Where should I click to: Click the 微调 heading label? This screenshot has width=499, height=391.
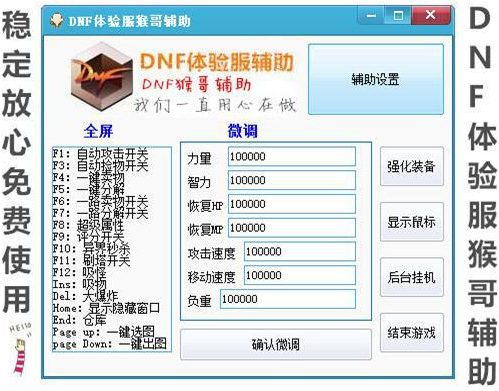(243, 131)
